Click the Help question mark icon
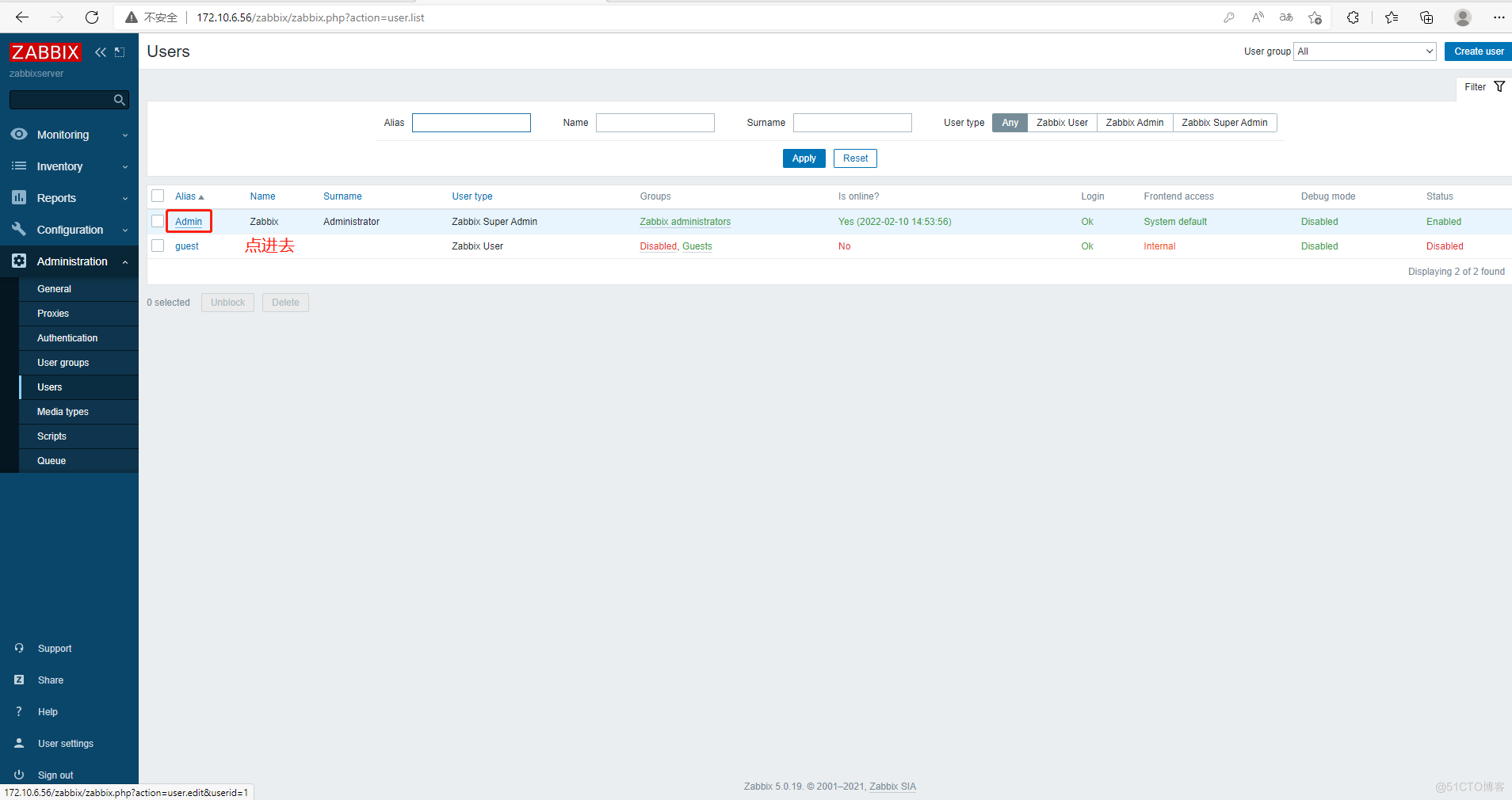Viewport: 1512px width, 800px height. [19, 711]
